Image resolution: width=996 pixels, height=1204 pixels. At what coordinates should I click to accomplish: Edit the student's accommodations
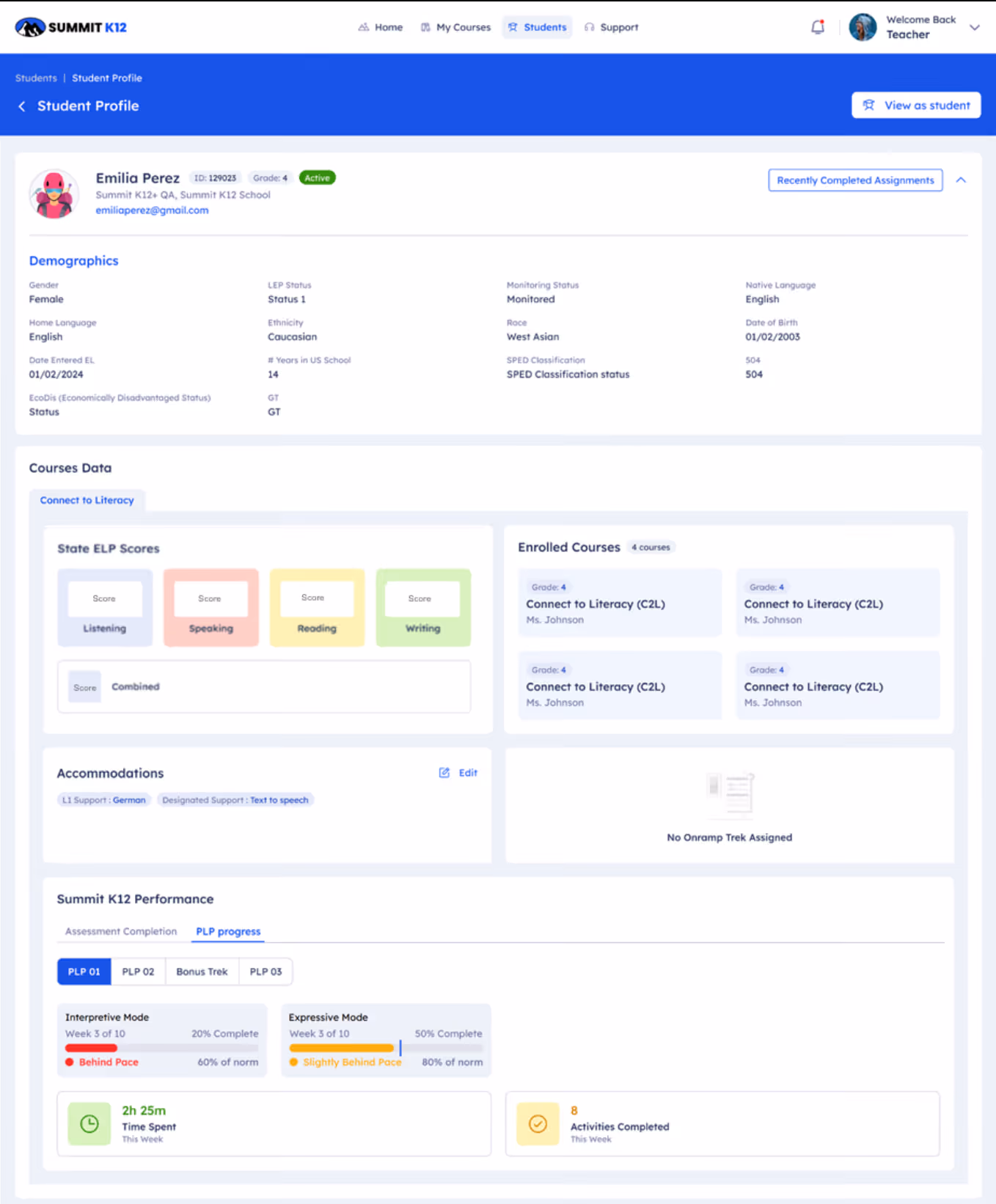(x=458, y=773)
